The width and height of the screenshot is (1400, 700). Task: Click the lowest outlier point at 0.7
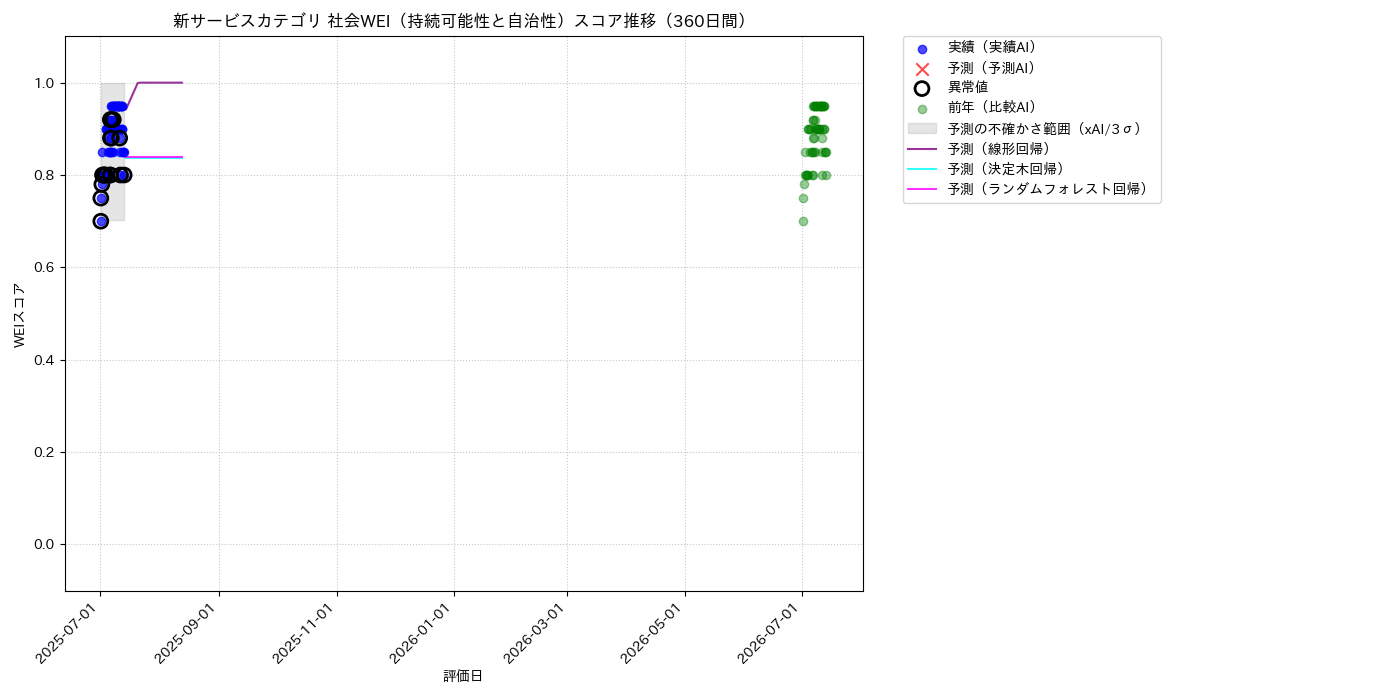pyautogui.click(x=101, y=221)
